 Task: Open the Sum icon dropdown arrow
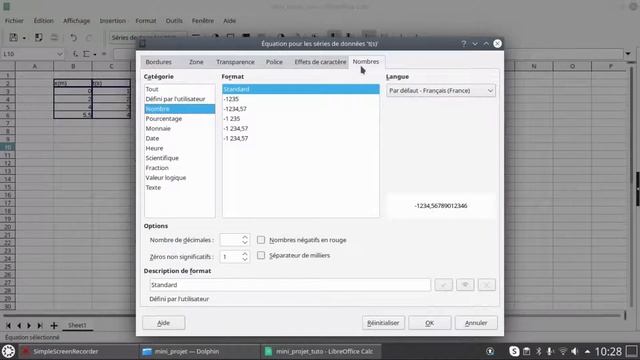click(x=95, y=54)
